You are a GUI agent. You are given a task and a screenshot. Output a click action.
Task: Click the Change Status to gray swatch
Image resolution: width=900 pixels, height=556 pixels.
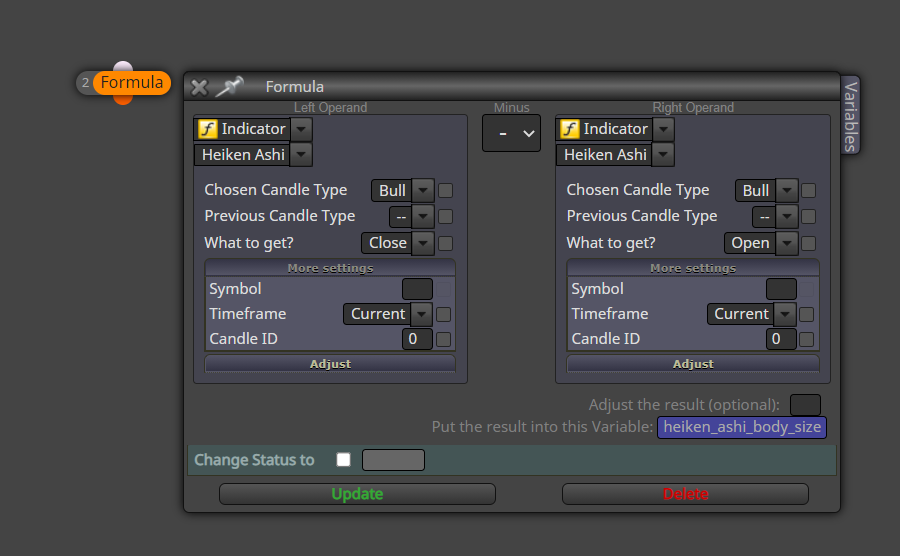point(393,460)
